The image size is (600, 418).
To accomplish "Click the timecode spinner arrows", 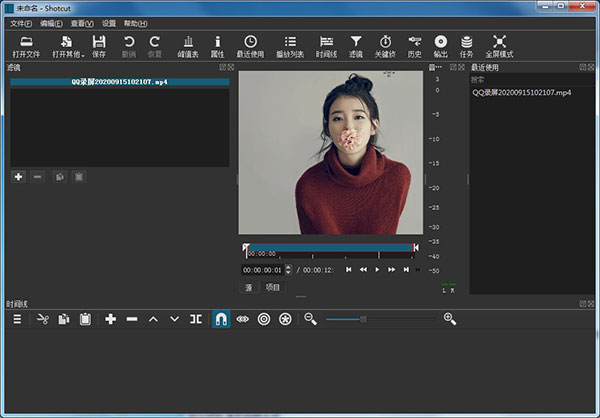I will (x=288, y=269).
